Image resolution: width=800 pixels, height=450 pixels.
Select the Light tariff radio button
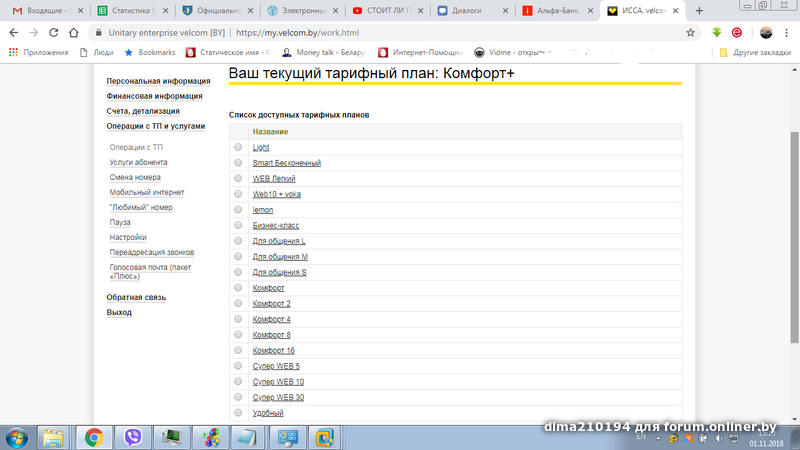pos(238,147)
